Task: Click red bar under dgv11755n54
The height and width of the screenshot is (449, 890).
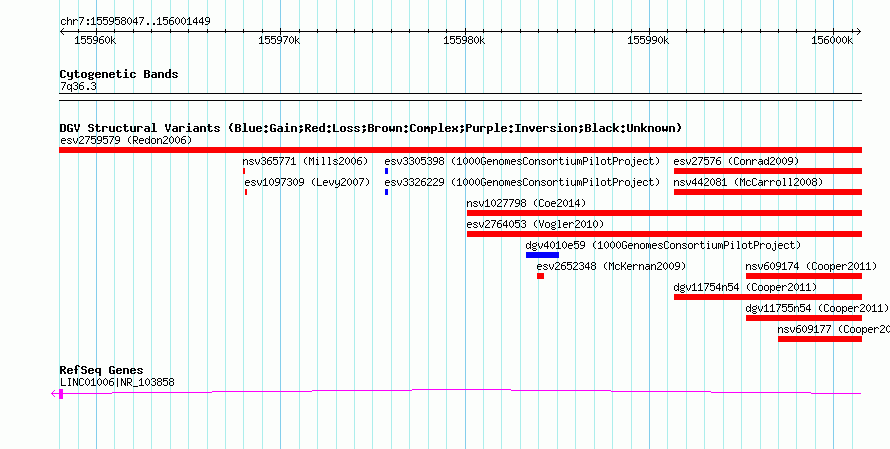Action: 804,318
